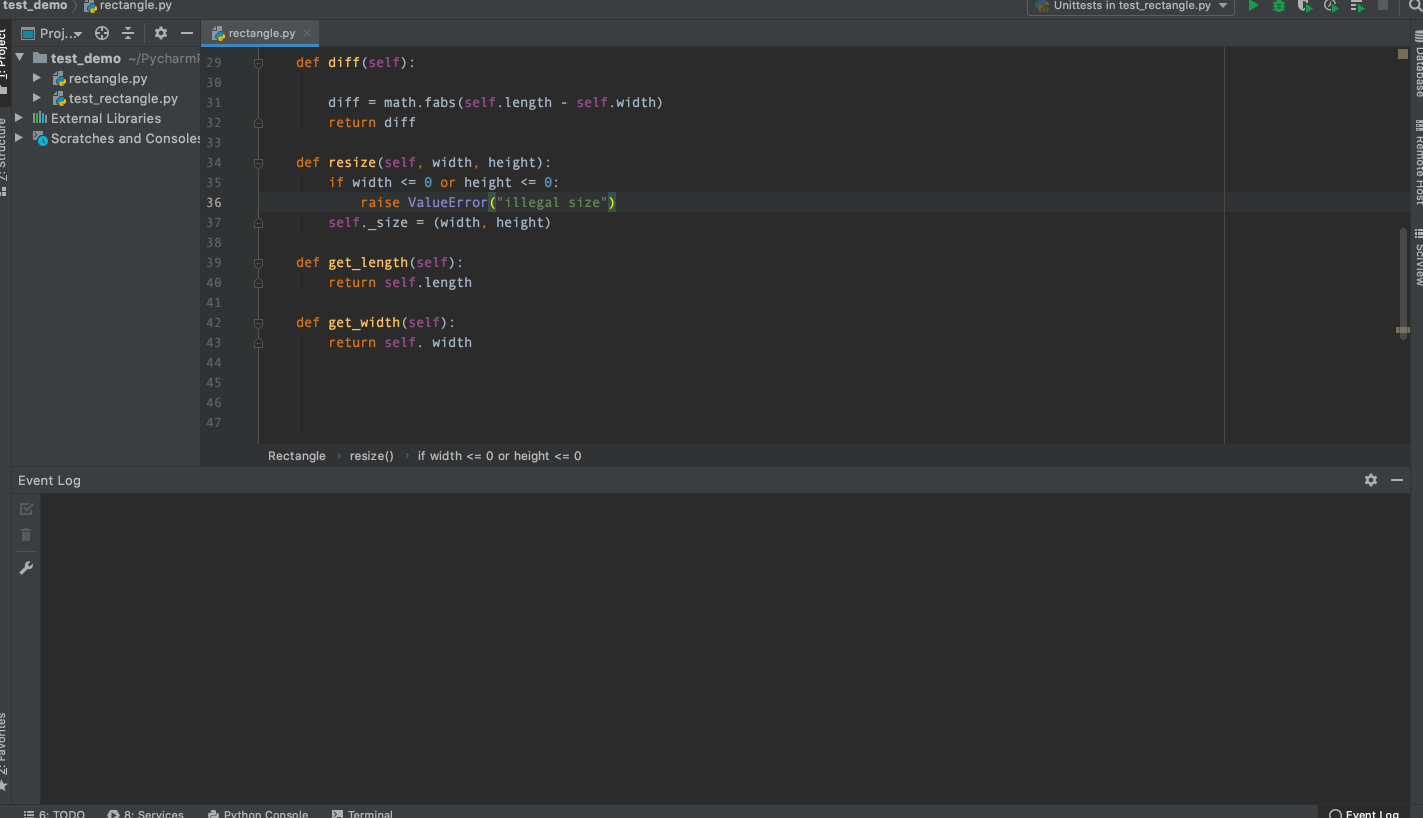The image size is (1423, 818).
Task: Click test_demo in the navigation bar
Action: [x=36, y=6]
